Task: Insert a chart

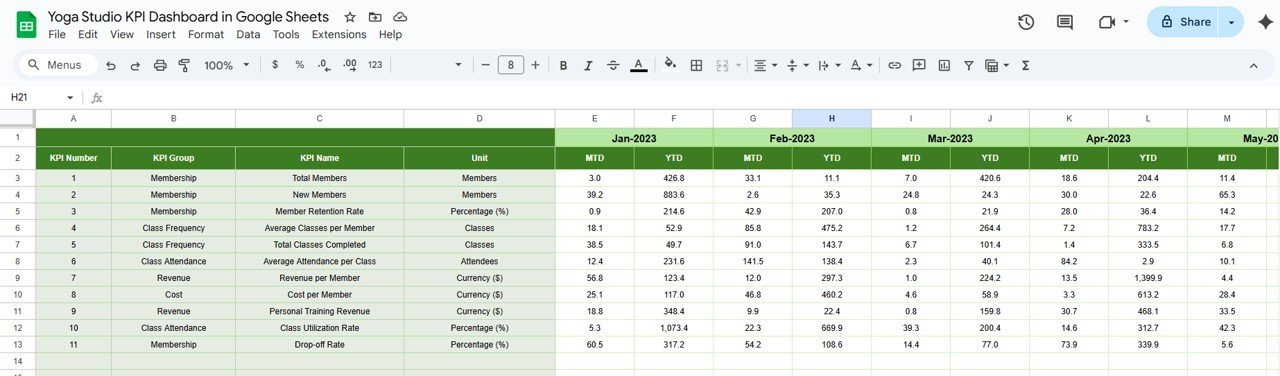Action: click(944, 65)
